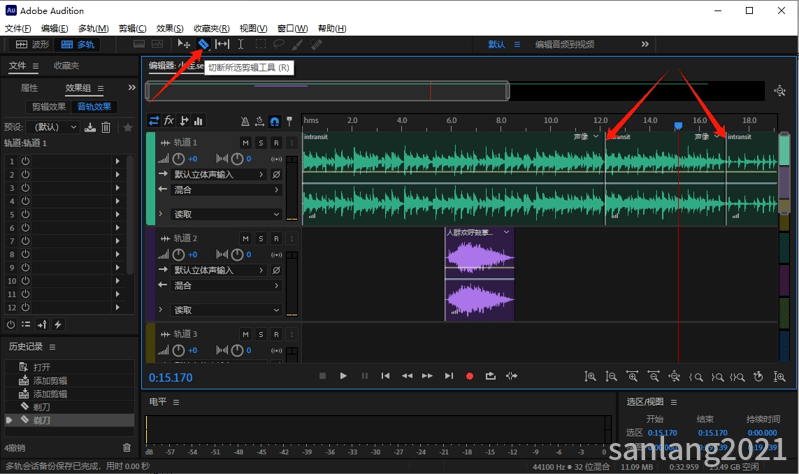Click the red Record button
This screenshot has width=799, height=474.
click(x=469, y=376)
